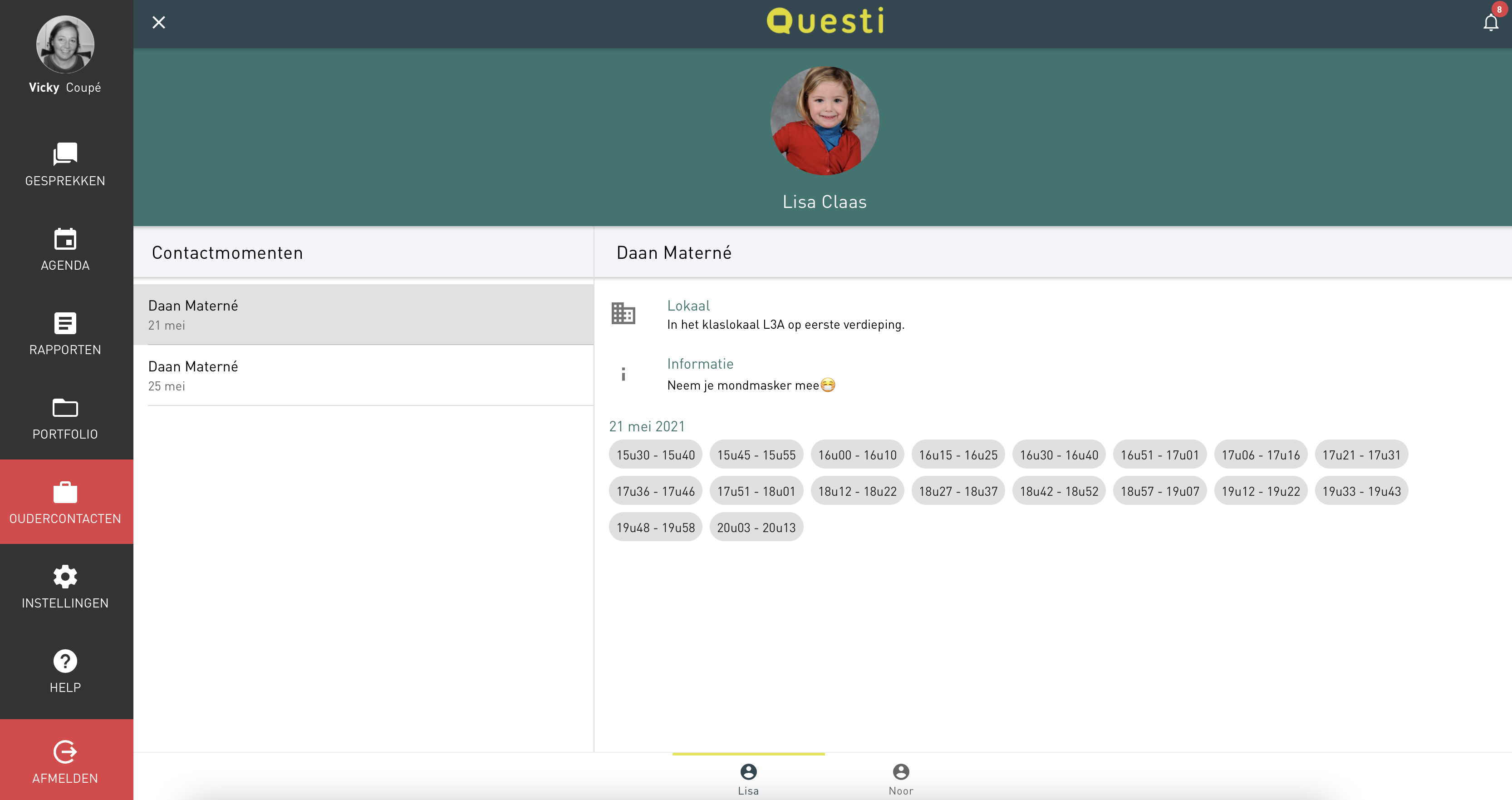Click the Lisa Claas name text

(x=825, y=202)
